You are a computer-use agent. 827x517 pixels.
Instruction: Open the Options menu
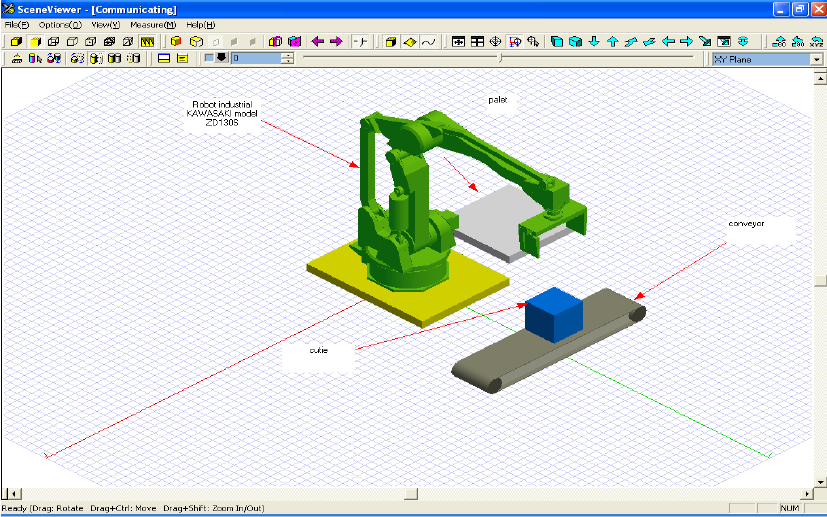tap(60, 24)
